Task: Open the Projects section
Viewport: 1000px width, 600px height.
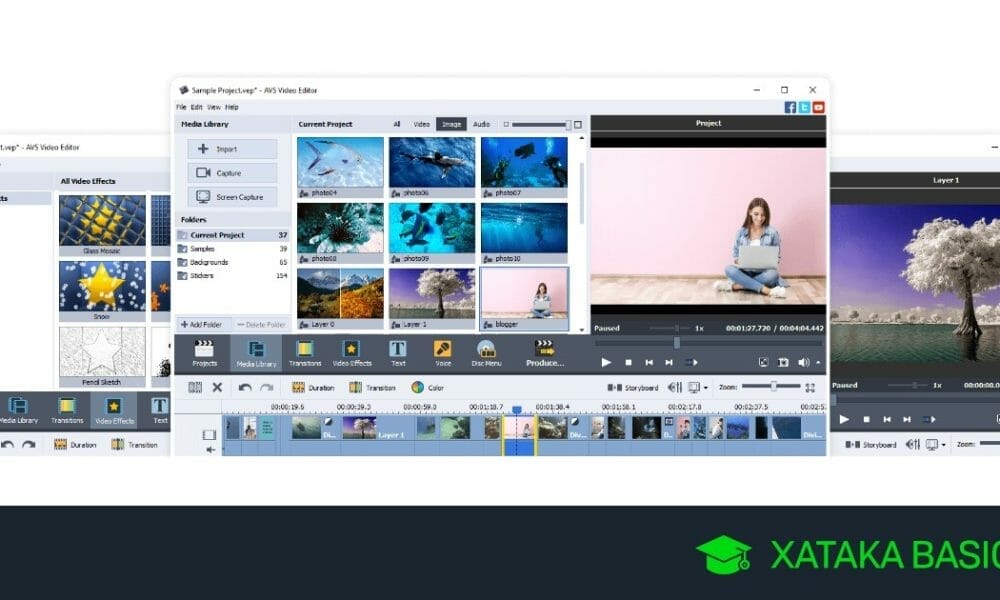Action: coord(204,352)
